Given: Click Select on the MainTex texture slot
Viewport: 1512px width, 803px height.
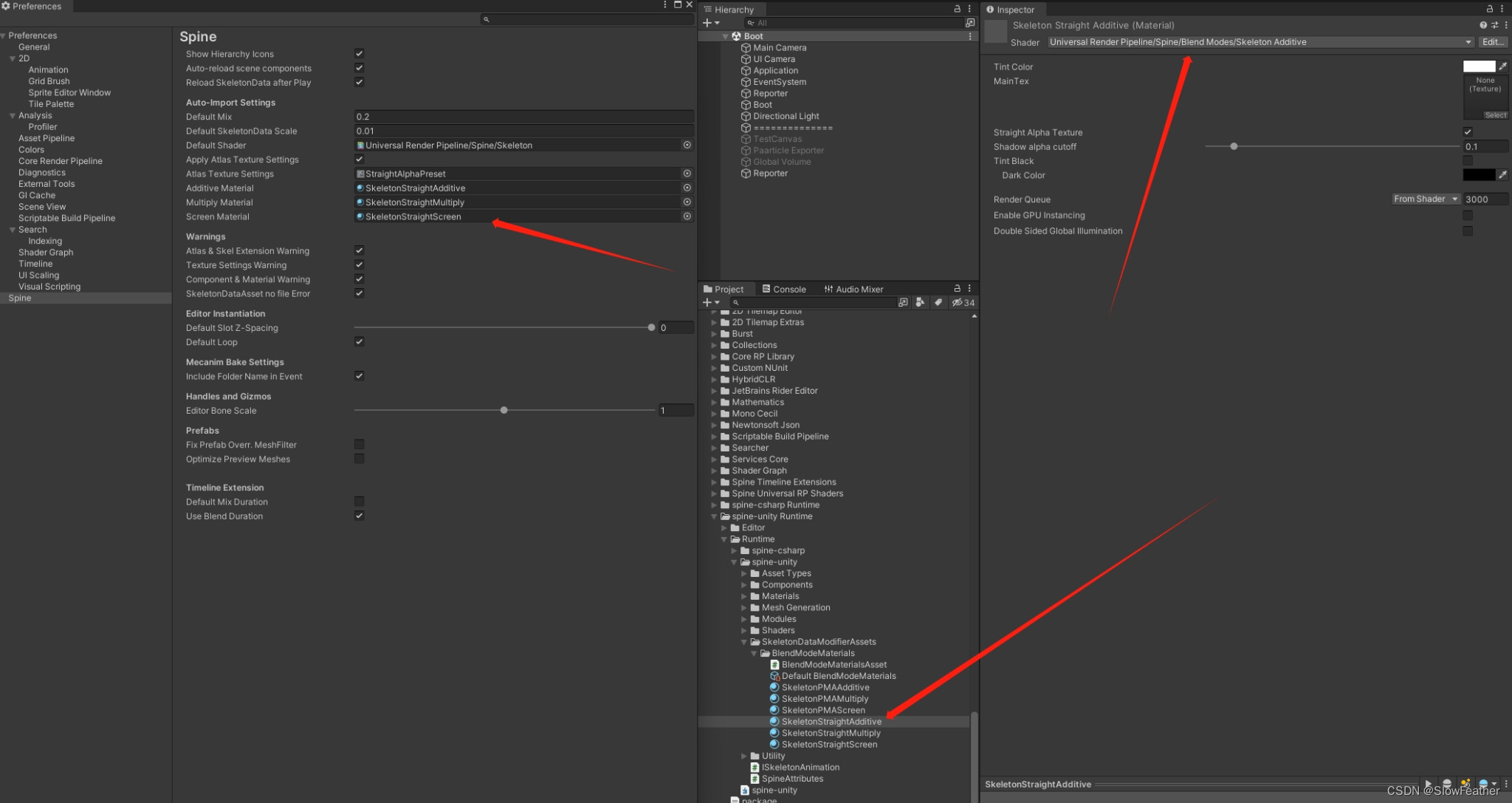Looking at the screenshot, I should [1496, 115].
